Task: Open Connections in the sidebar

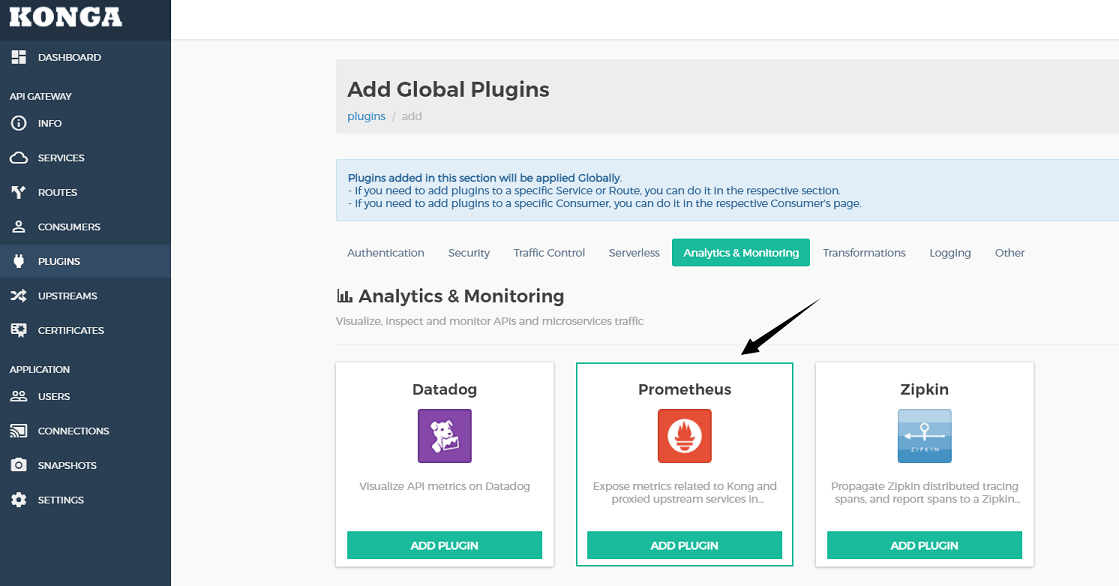Action: [x=73, y=431]
